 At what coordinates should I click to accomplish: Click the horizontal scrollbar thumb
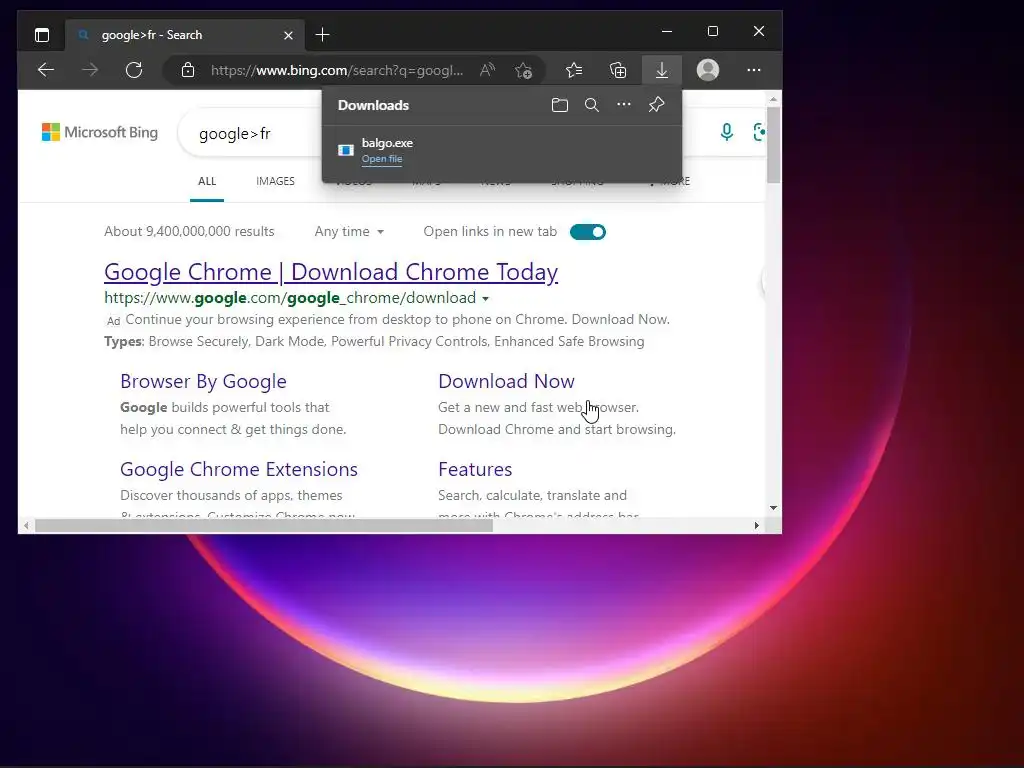(x=264, y=526)
